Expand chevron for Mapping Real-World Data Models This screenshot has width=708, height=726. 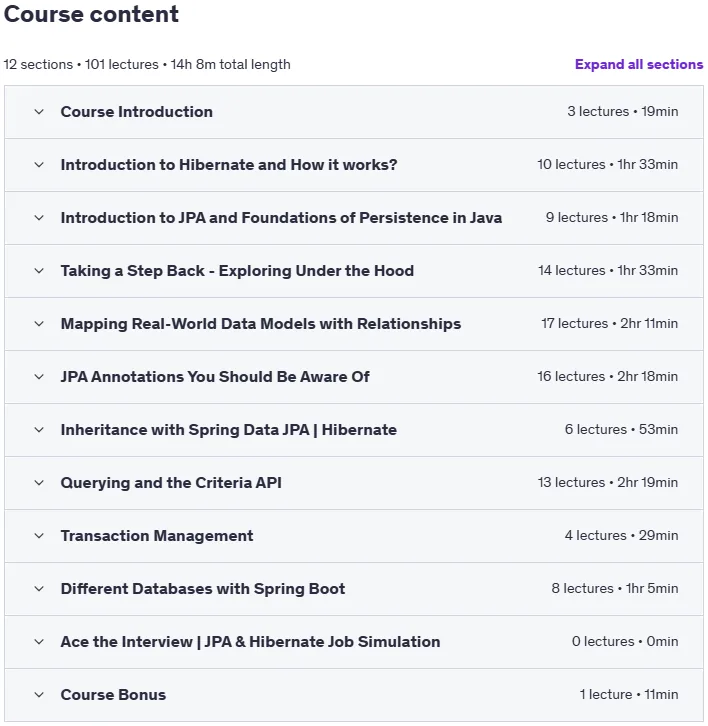[x=39, y=324]
